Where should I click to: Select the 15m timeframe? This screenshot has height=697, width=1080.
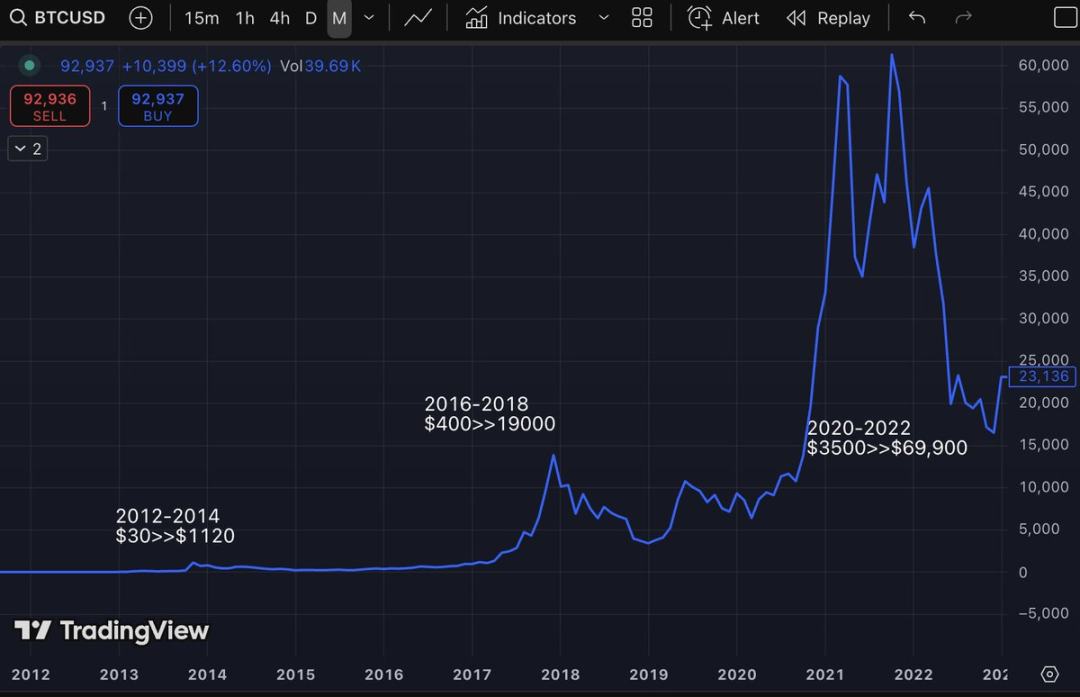coord(201,18)
